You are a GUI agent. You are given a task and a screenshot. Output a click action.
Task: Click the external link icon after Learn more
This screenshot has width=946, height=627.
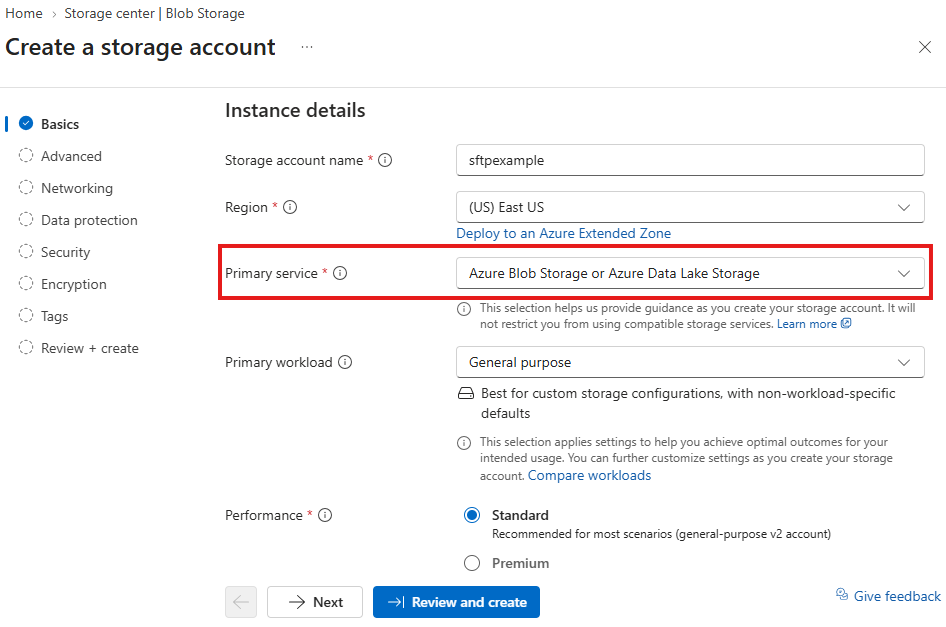(x=846, y=323)
